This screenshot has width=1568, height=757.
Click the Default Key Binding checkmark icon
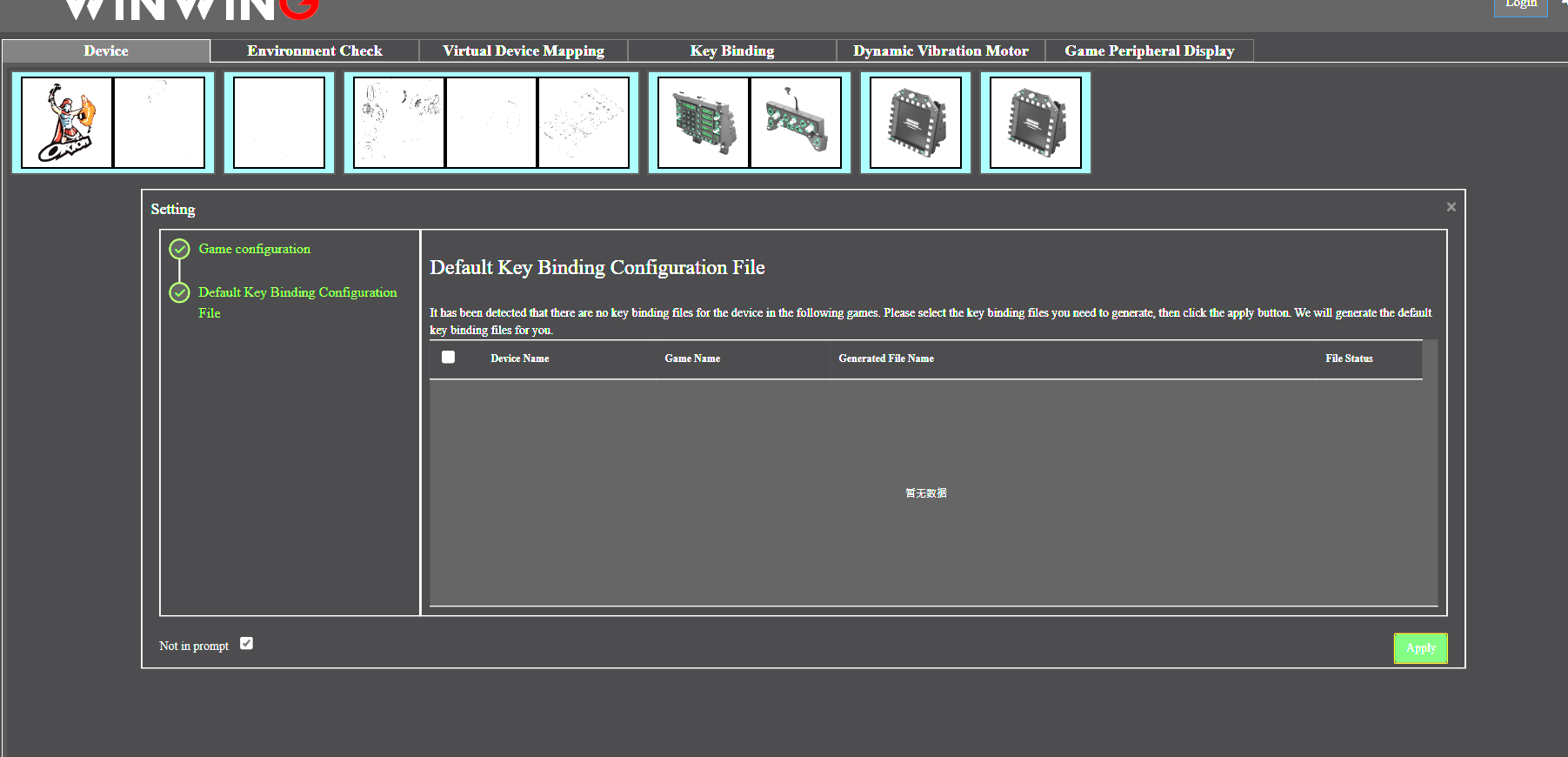(179, 292)
